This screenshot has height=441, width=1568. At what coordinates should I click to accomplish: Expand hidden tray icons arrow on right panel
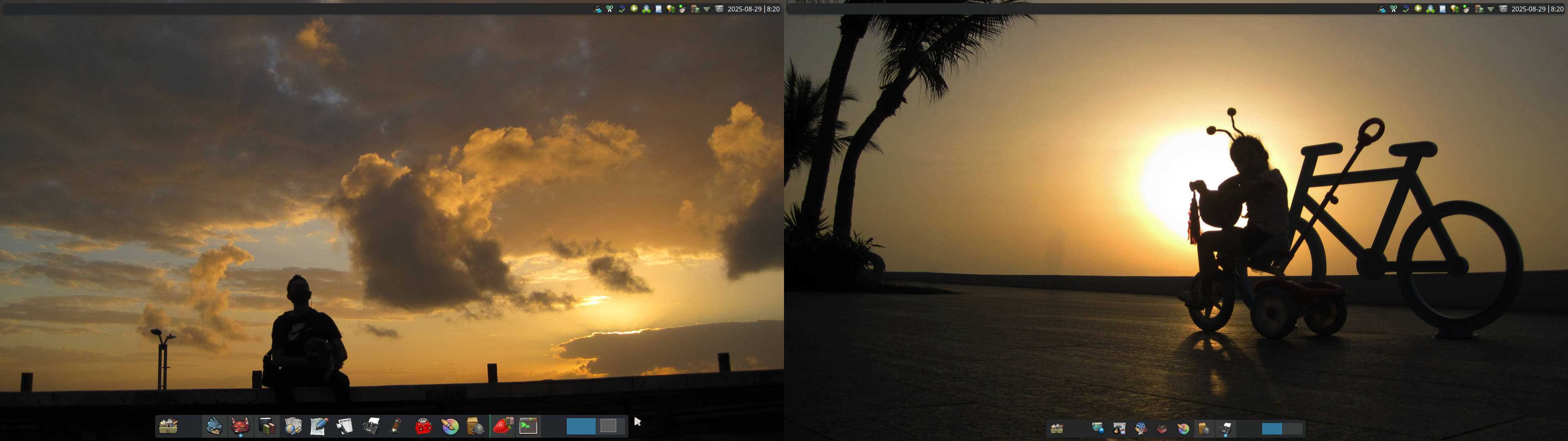point(1491,9)
